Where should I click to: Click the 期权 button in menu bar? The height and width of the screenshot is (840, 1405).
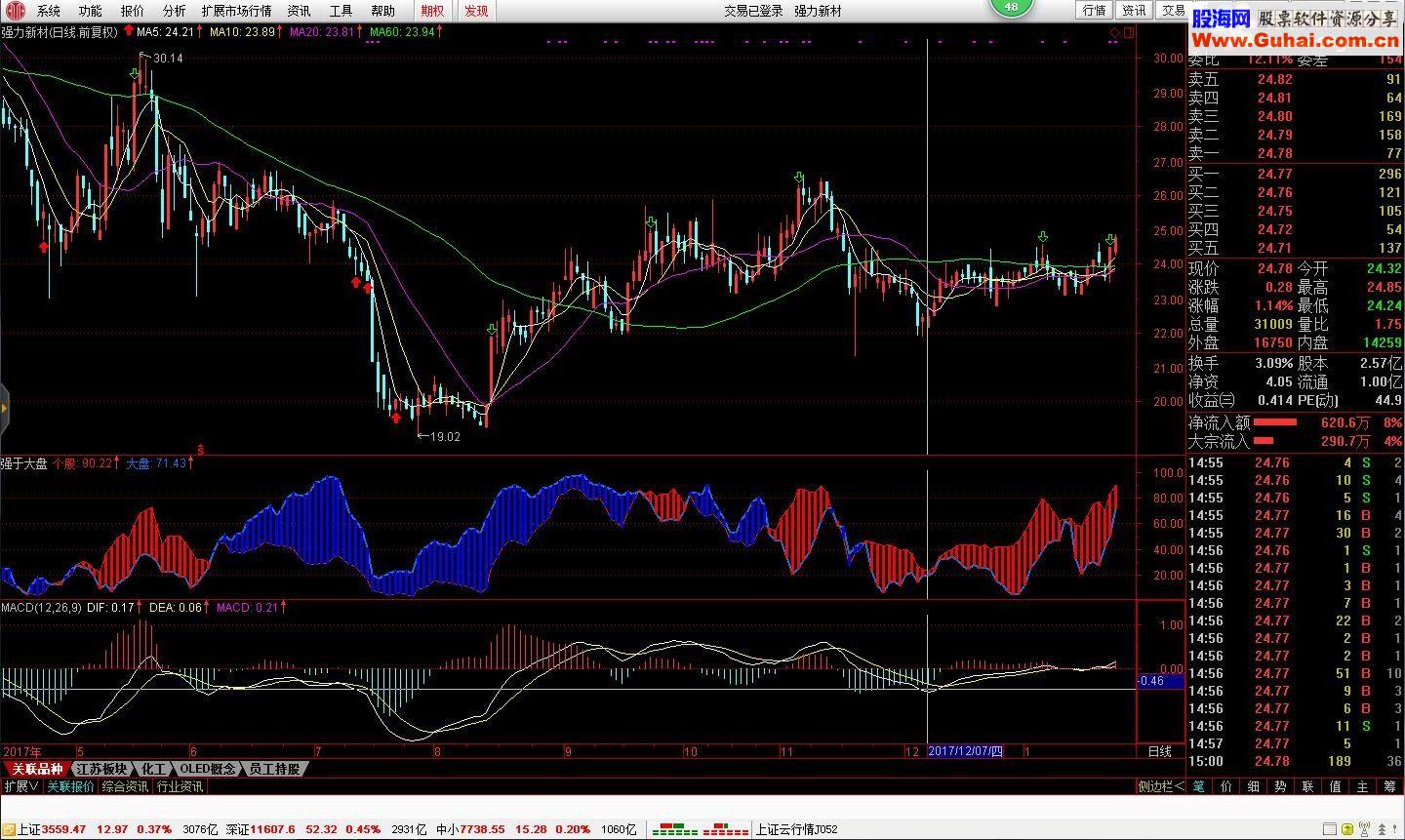pyautogui.click(x=432, y=11)
